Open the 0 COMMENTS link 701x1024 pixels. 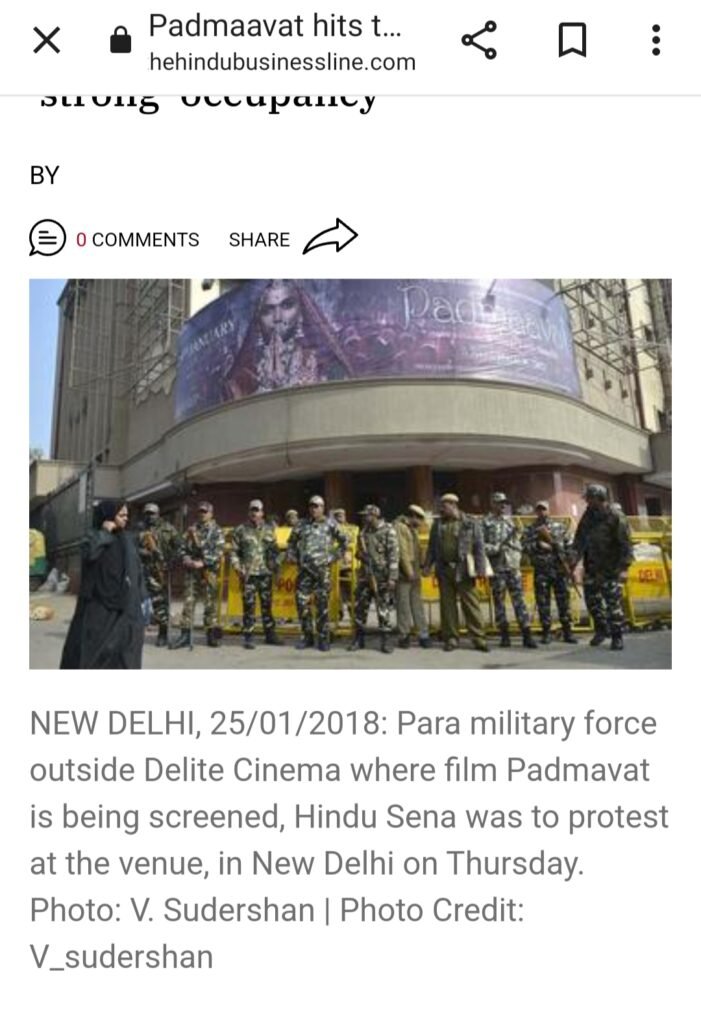[x=137, y=240]
